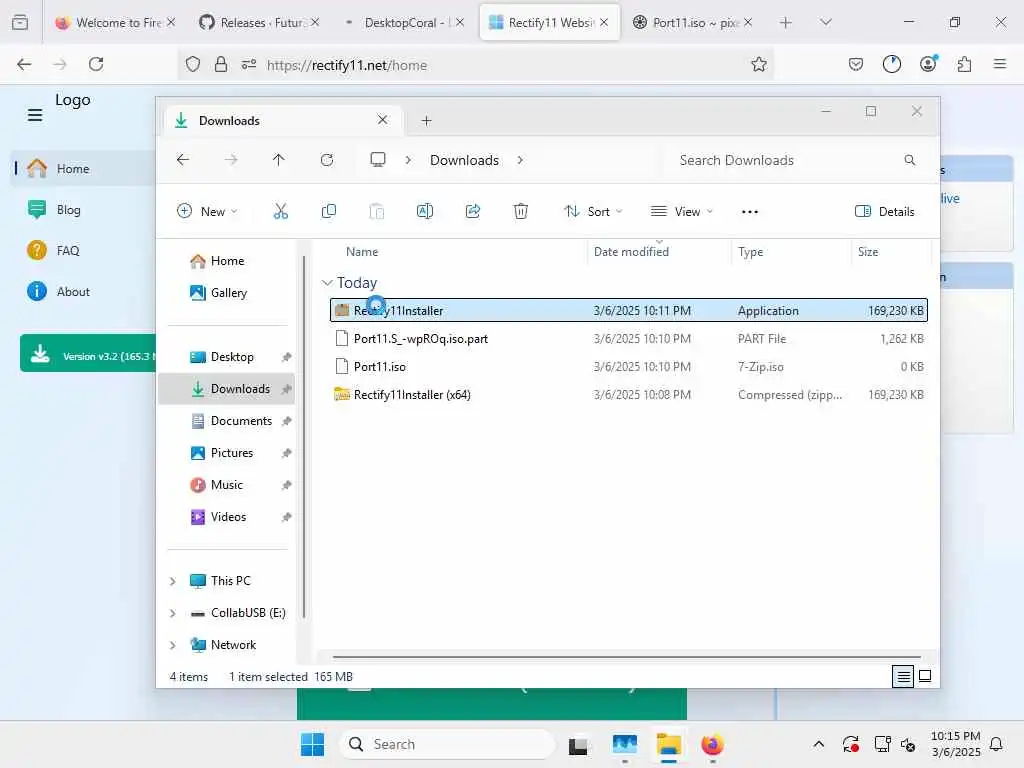
Task: Show site security lock information
Action: [221, 64]
